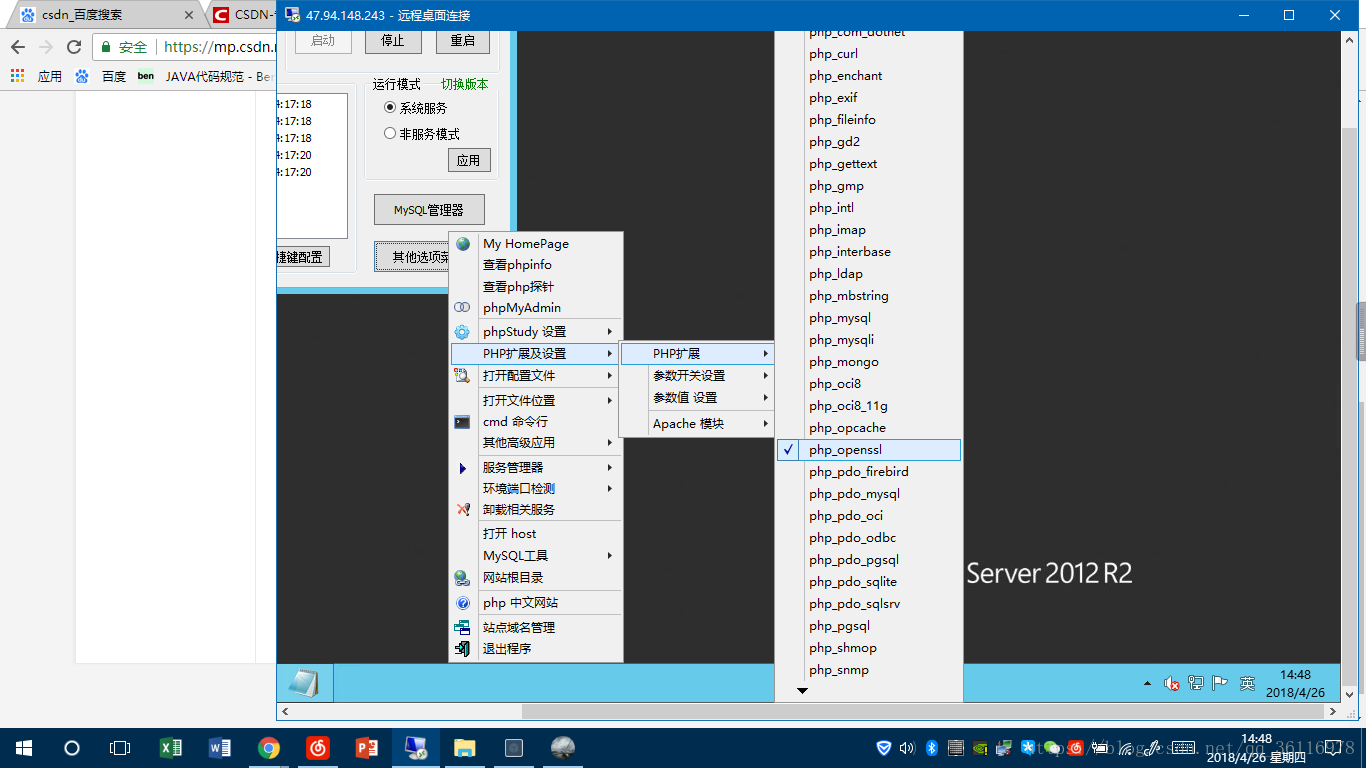Image resolution: width=1366 pixels, height=768 pixels.
Task: Expand the MySQL工具 submenu
Action: (536, 556)
